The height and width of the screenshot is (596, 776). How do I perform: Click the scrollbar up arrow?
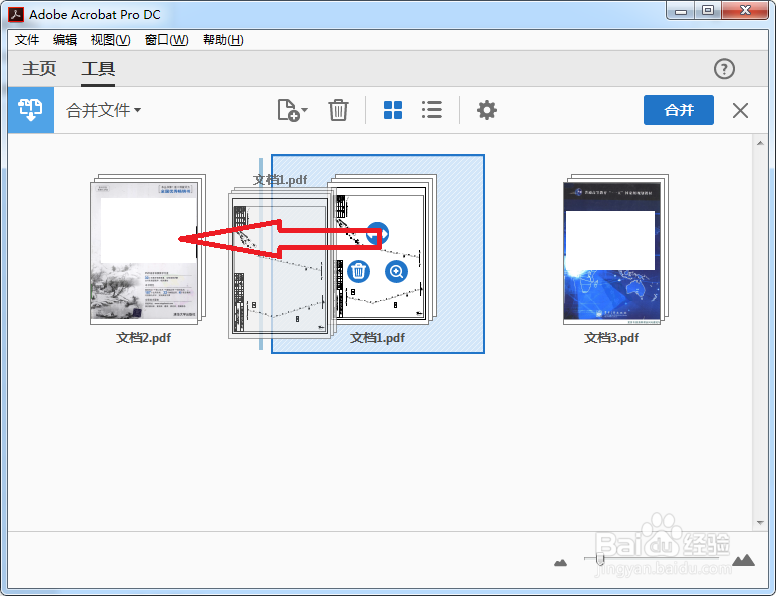tap(760, 144)
